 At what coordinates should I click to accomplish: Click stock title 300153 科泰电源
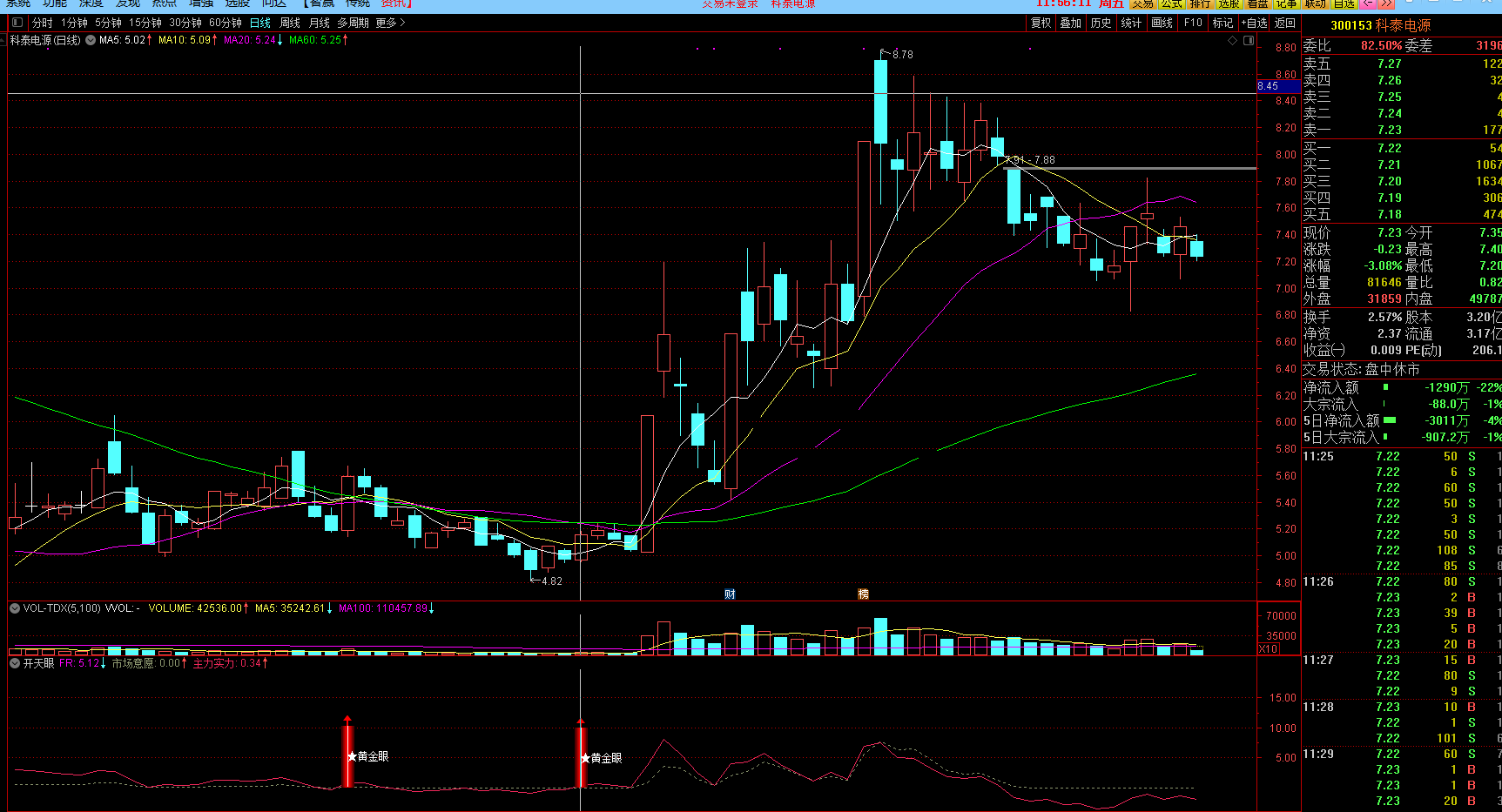coord(1380,25)
